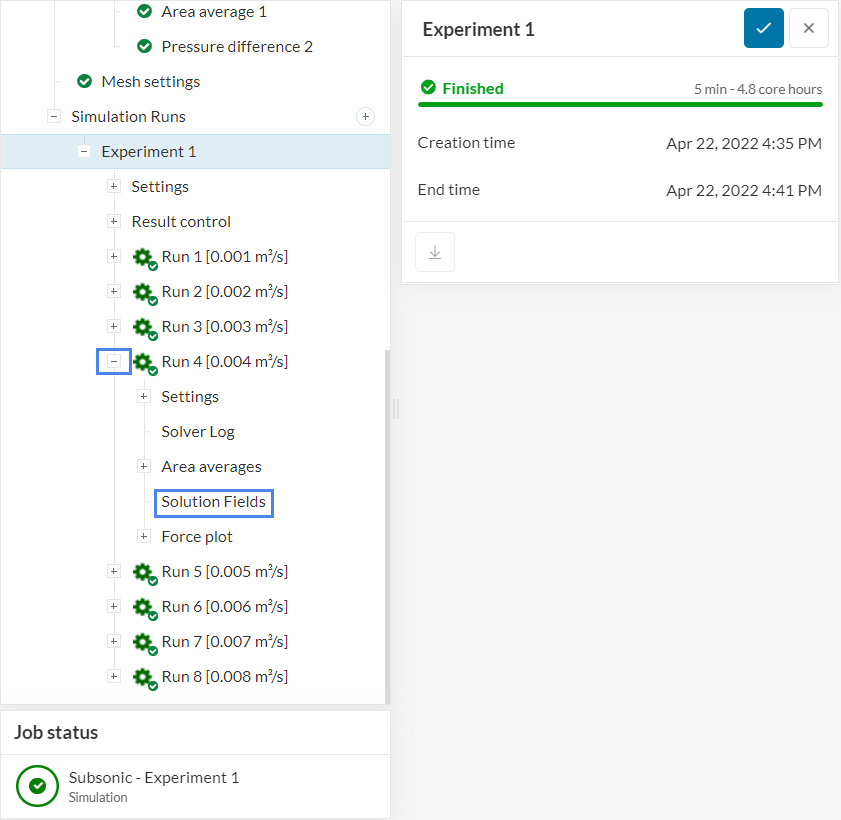This screenshot has height=820, width=841.
Task: Click the Run 4 gear status icon
Action: (x=144, y=362)
